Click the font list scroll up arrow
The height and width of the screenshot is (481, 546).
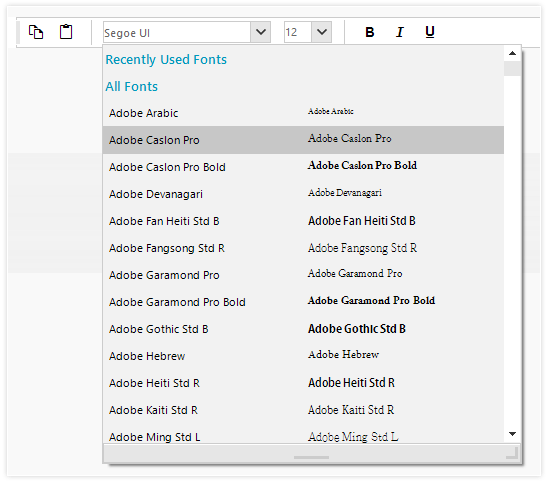512,53
